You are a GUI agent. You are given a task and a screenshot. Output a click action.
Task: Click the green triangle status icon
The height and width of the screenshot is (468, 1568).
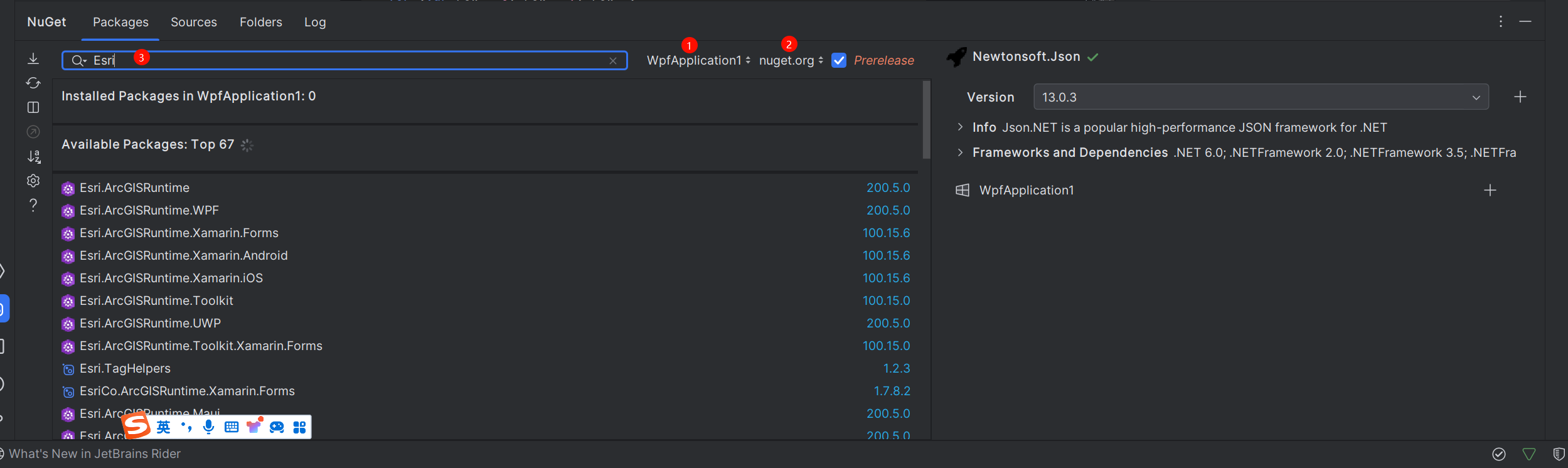coord(1529,454)
